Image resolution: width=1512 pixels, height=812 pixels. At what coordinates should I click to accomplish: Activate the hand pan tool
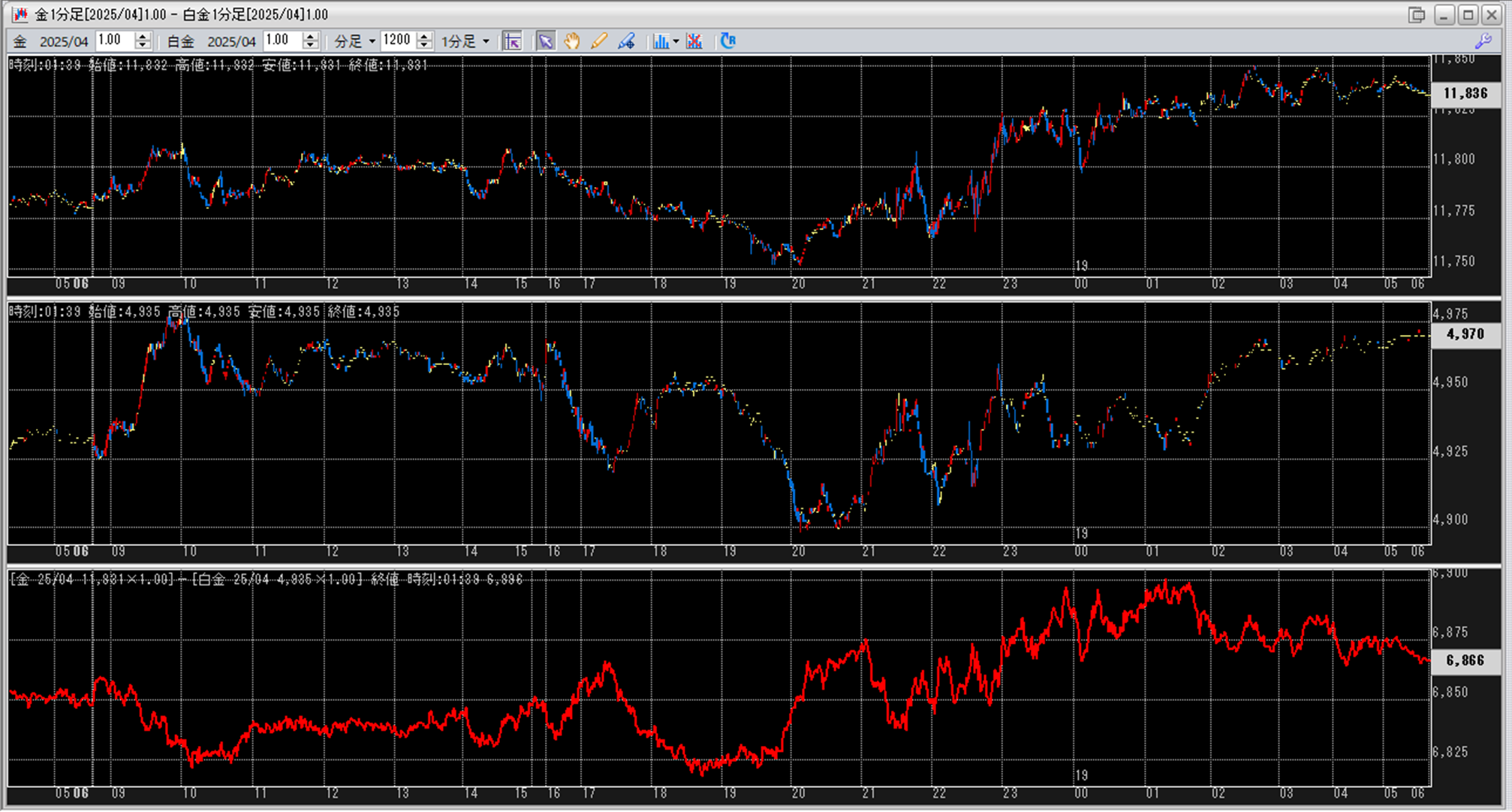click(572, 41)
